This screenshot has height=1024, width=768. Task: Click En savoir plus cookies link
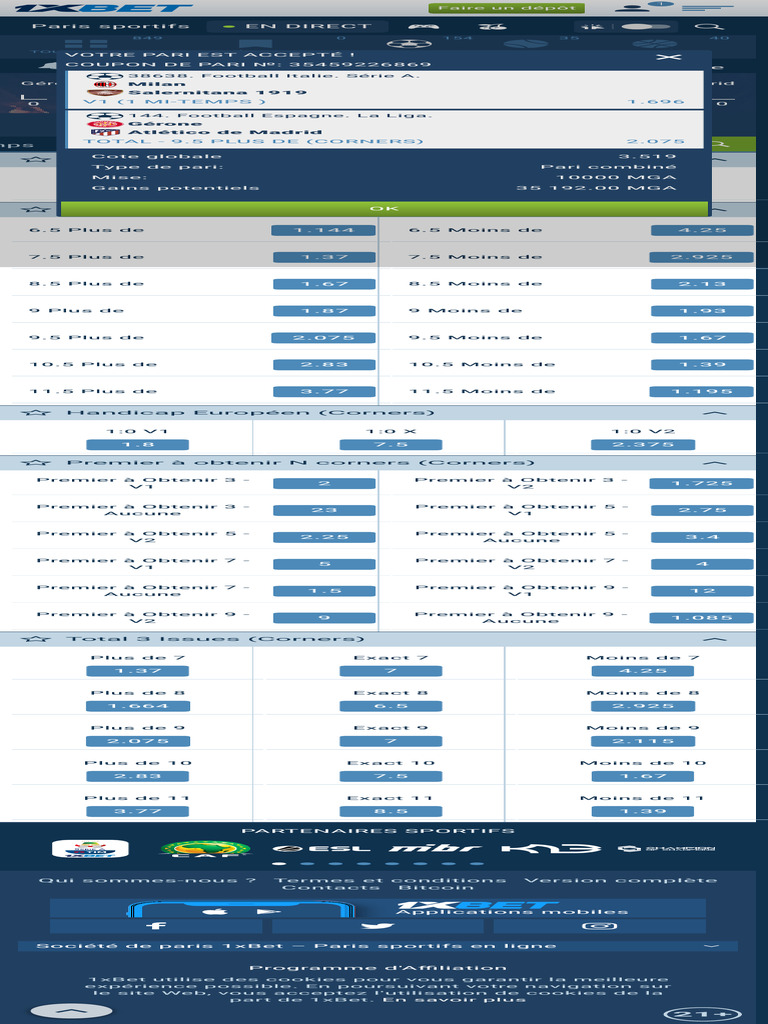456,999
